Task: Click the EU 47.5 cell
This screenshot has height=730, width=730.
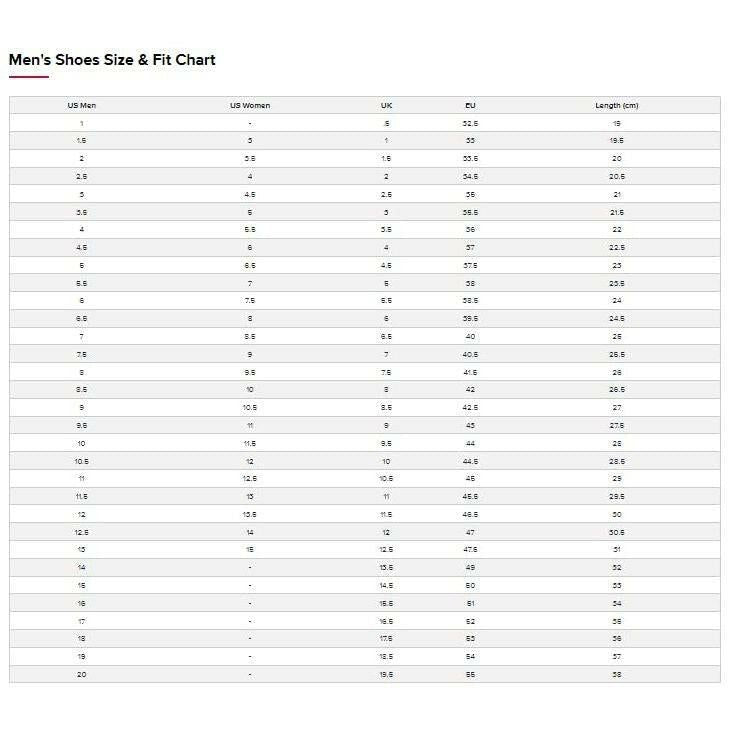Action: point(470,549)
